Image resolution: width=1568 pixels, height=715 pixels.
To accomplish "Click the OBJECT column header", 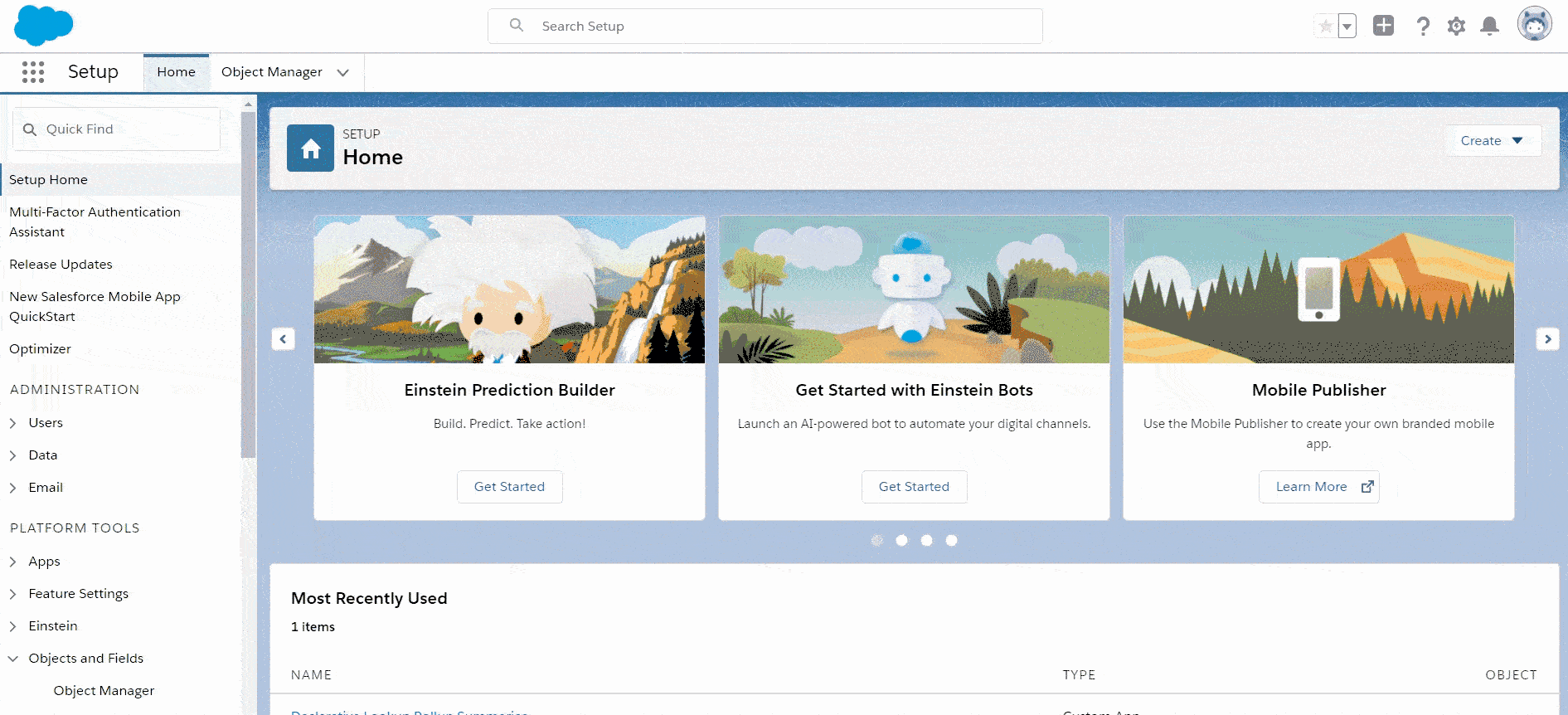I will [x=1511, y=675].
